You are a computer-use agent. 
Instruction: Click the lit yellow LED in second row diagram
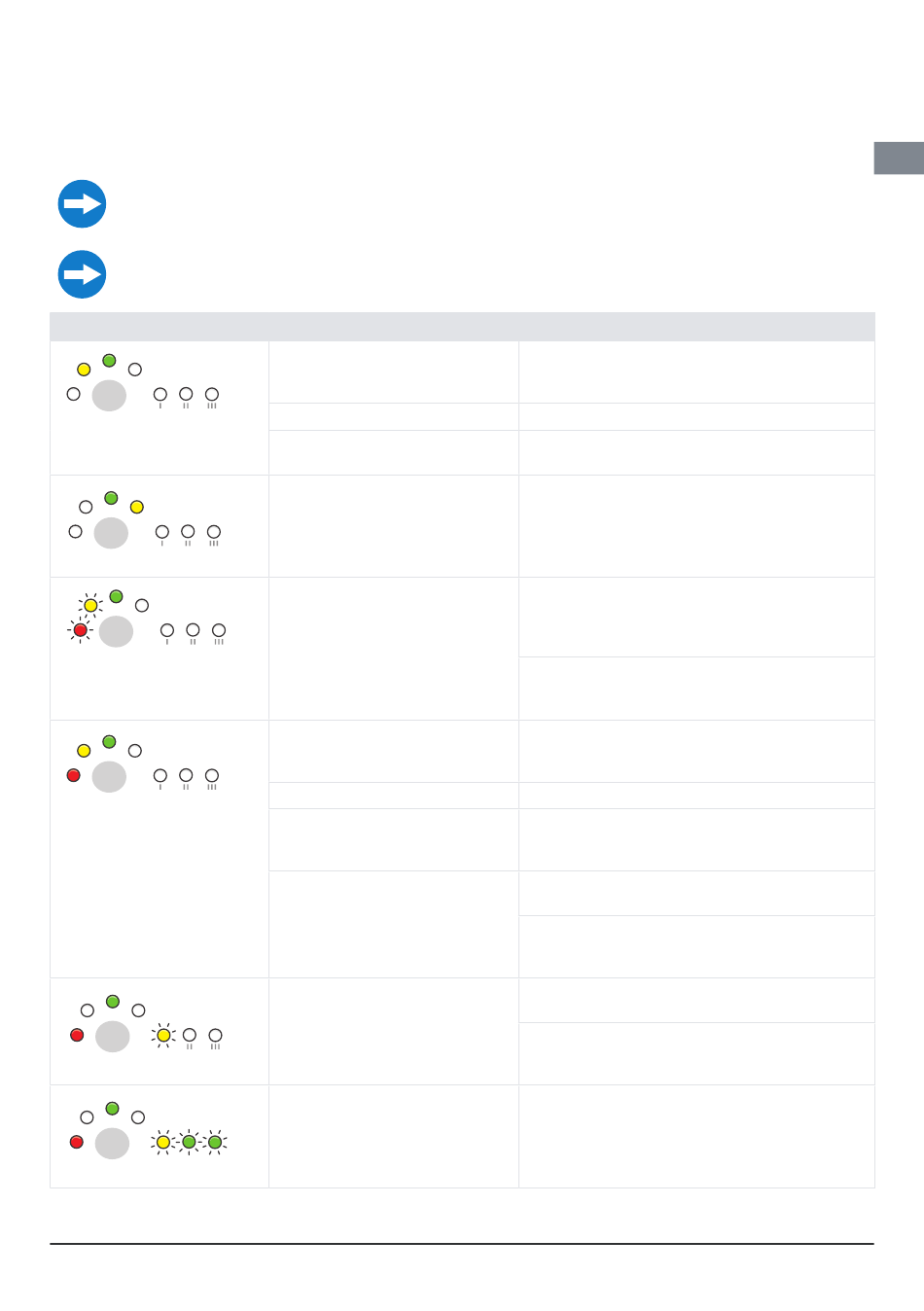[137, 507]
